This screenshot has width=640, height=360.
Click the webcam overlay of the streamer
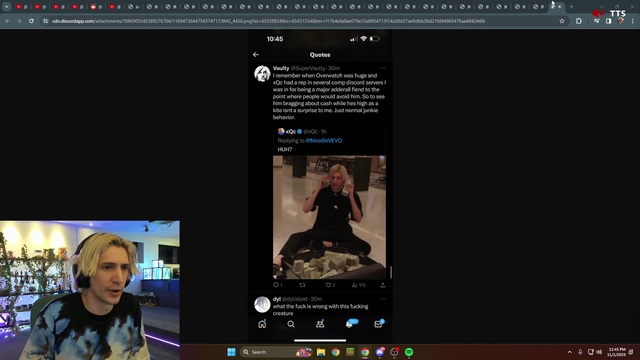coord(90,290)
